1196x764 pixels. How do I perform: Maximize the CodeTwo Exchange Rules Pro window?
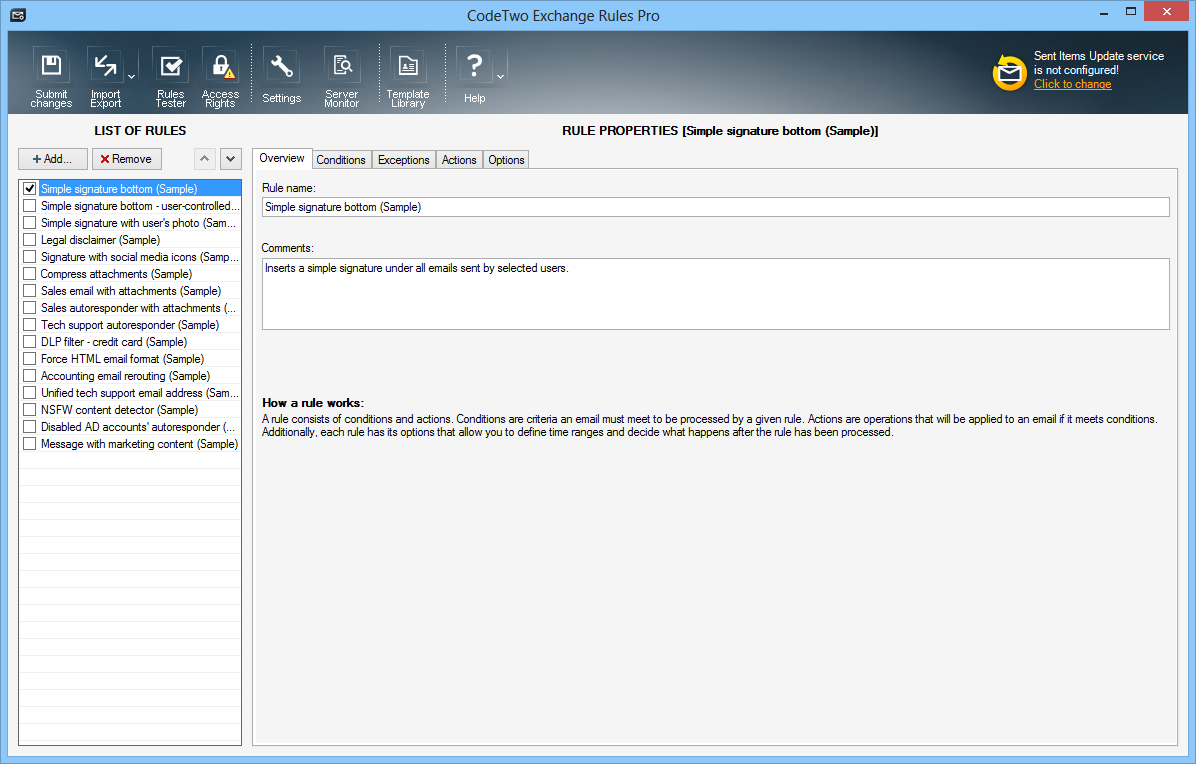click(1131, 12)
